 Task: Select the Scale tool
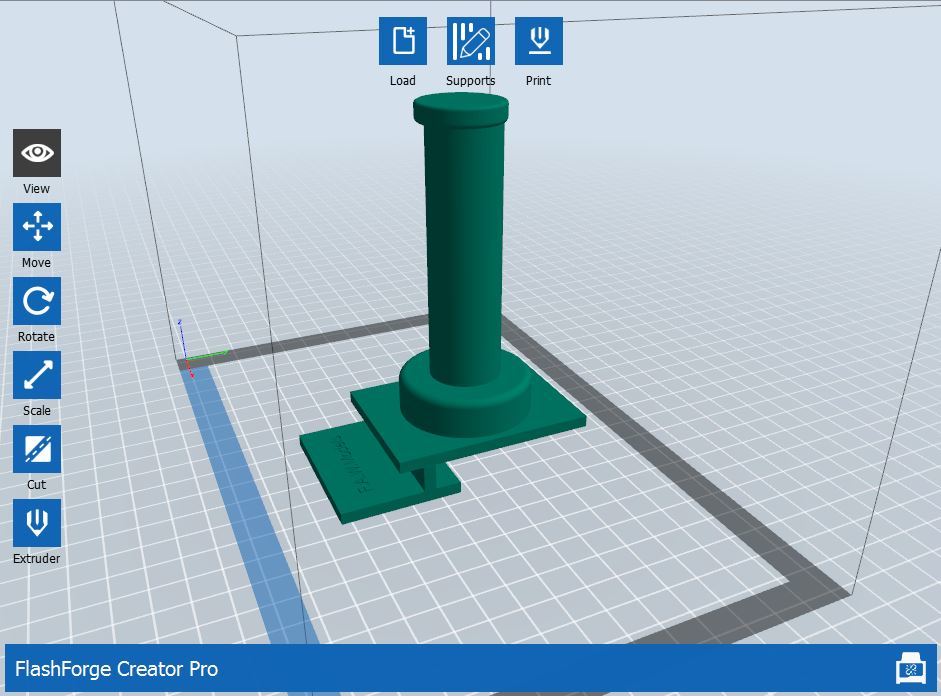pyautogui.click(x=37, y=375)
